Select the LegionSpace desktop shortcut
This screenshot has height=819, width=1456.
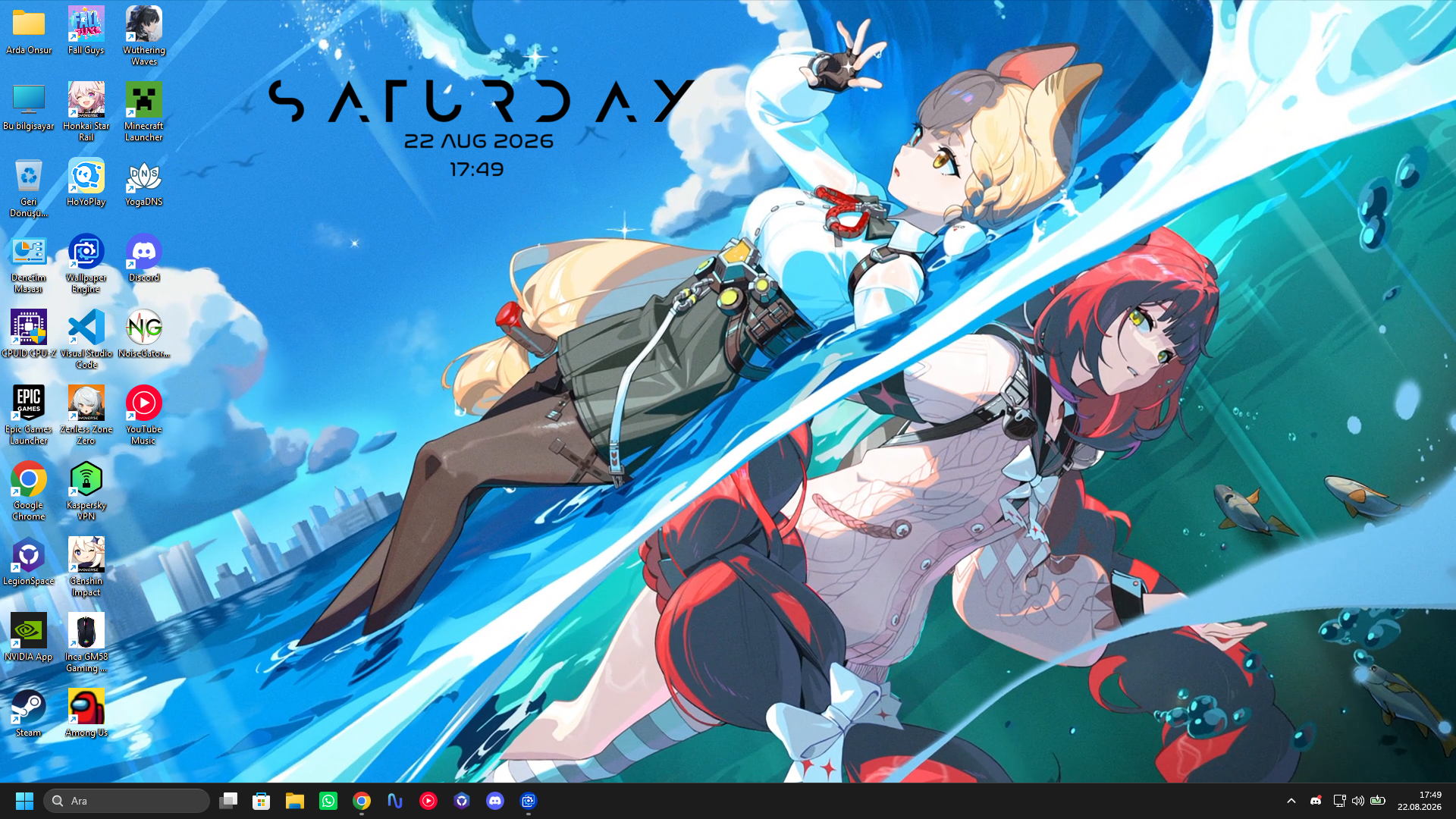tap(29, 561)
